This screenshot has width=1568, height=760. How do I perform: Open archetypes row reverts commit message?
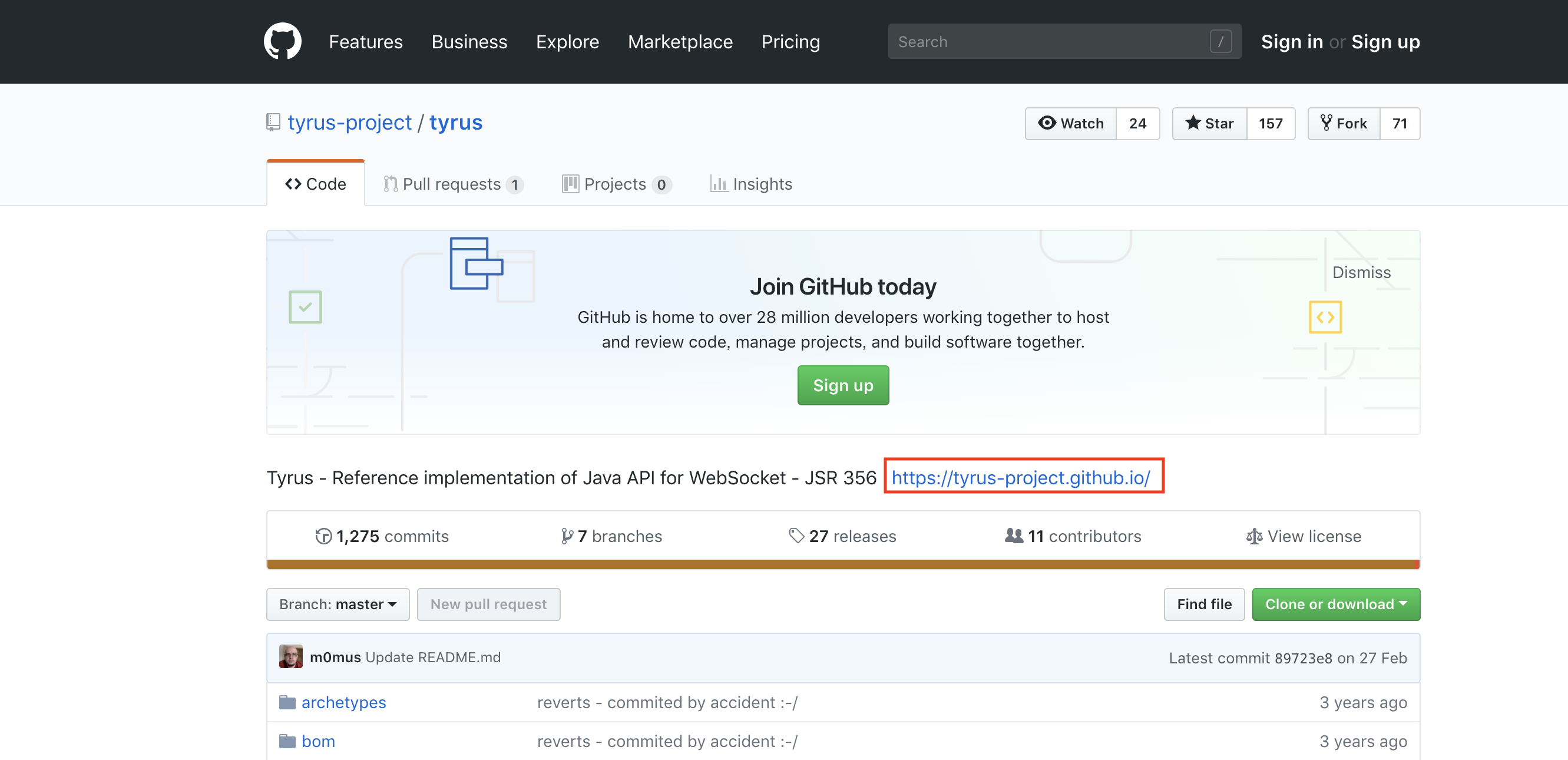tap(667, 702)
